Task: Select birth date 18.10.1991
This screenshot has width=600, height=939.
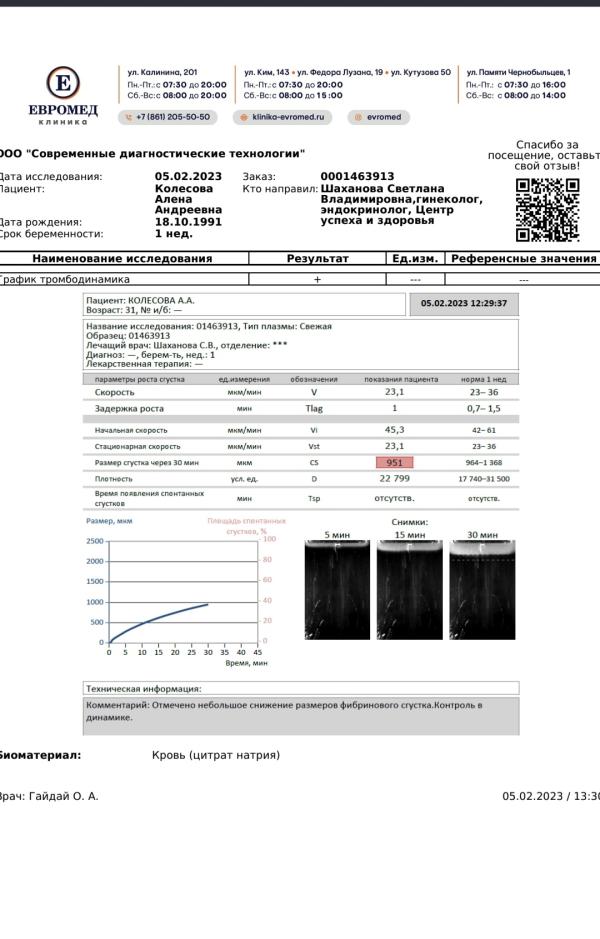Action: (188, 222)
